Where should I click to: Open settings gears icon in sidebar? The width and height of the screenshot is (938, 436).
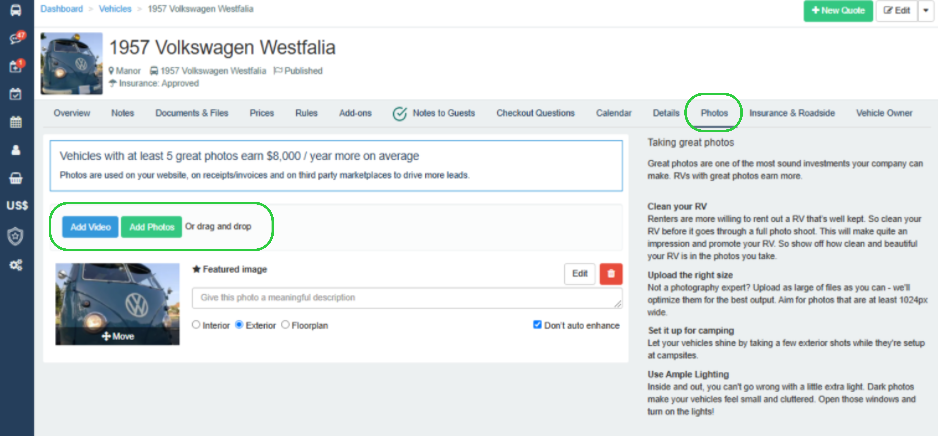tap(16, 264)
